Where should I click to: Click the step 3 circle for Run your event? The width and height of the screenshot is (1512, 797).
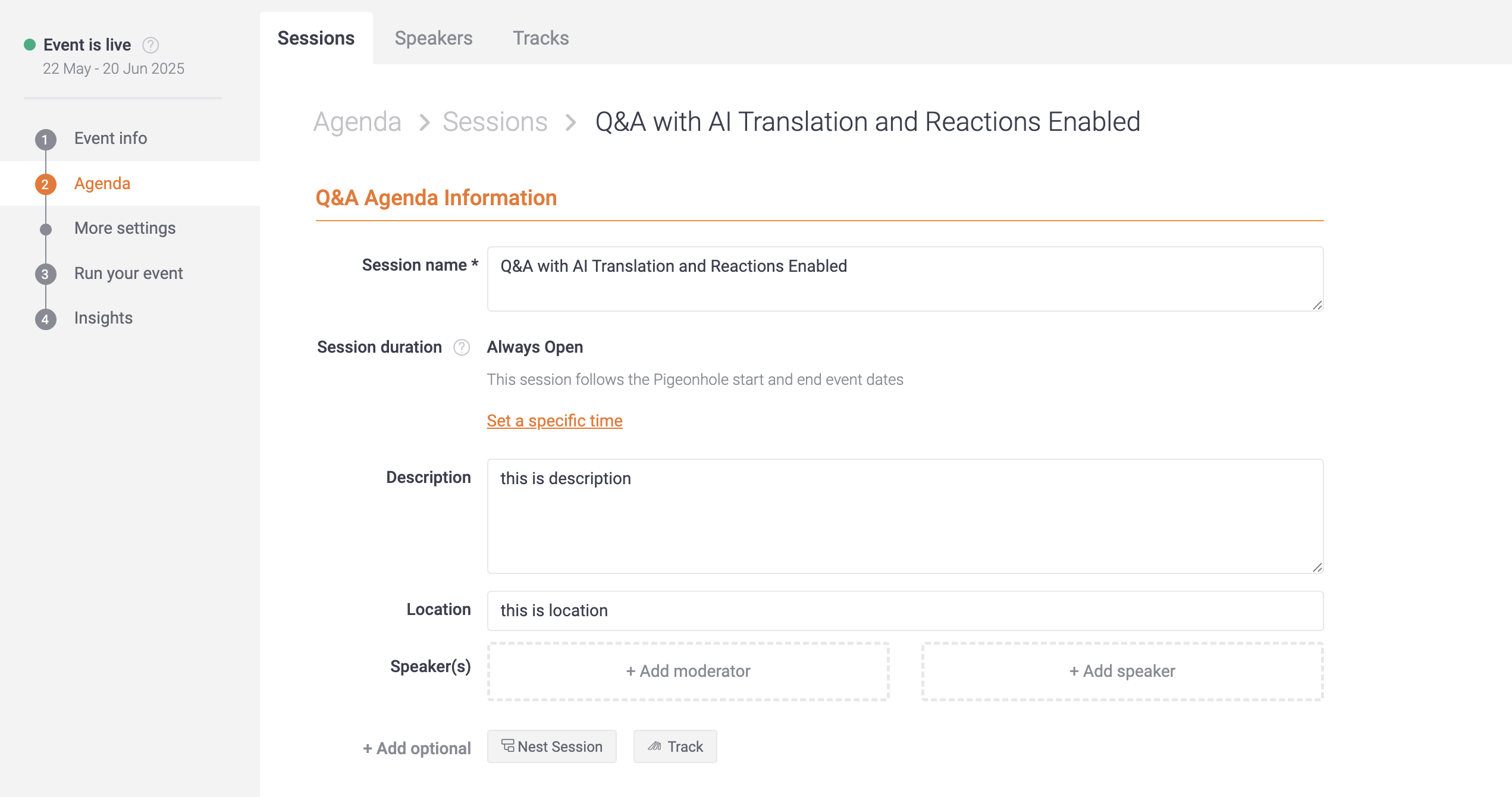tap(45, 274)
